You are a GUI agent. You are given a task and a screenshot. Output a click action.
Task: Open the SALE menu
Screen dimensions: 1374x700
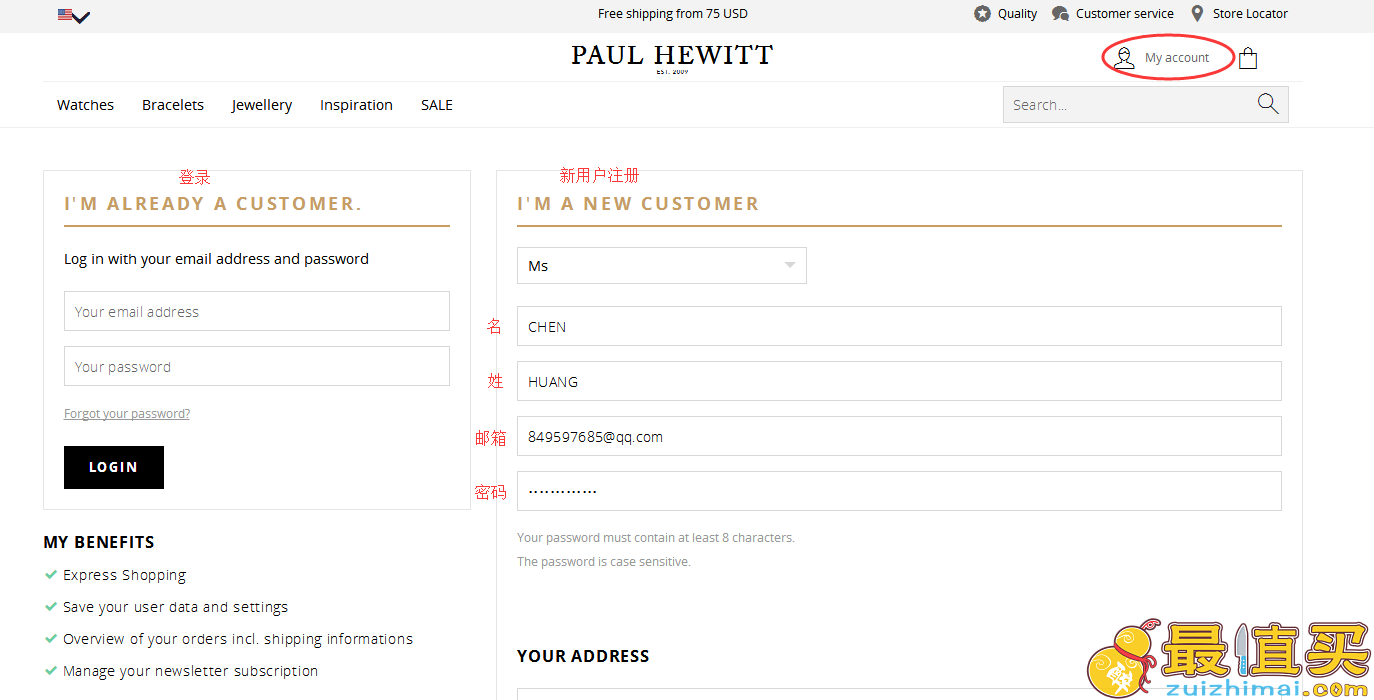[x=437, y=105]
